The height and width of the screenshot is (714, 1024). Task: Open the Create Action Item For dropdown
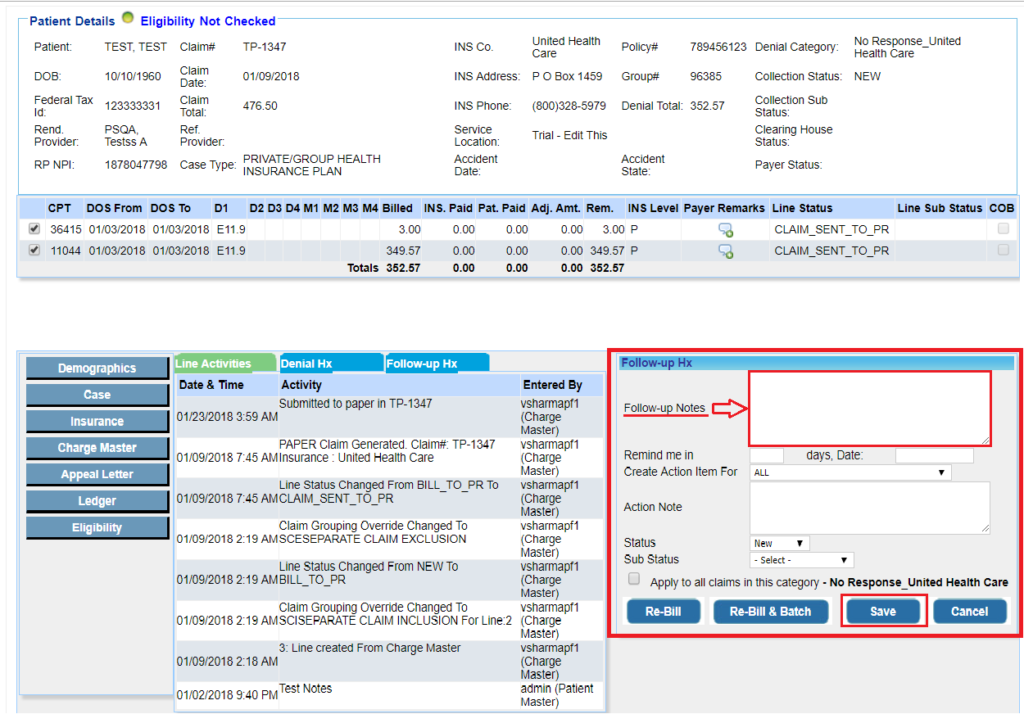pyautogui.click(x=850, y=470)
